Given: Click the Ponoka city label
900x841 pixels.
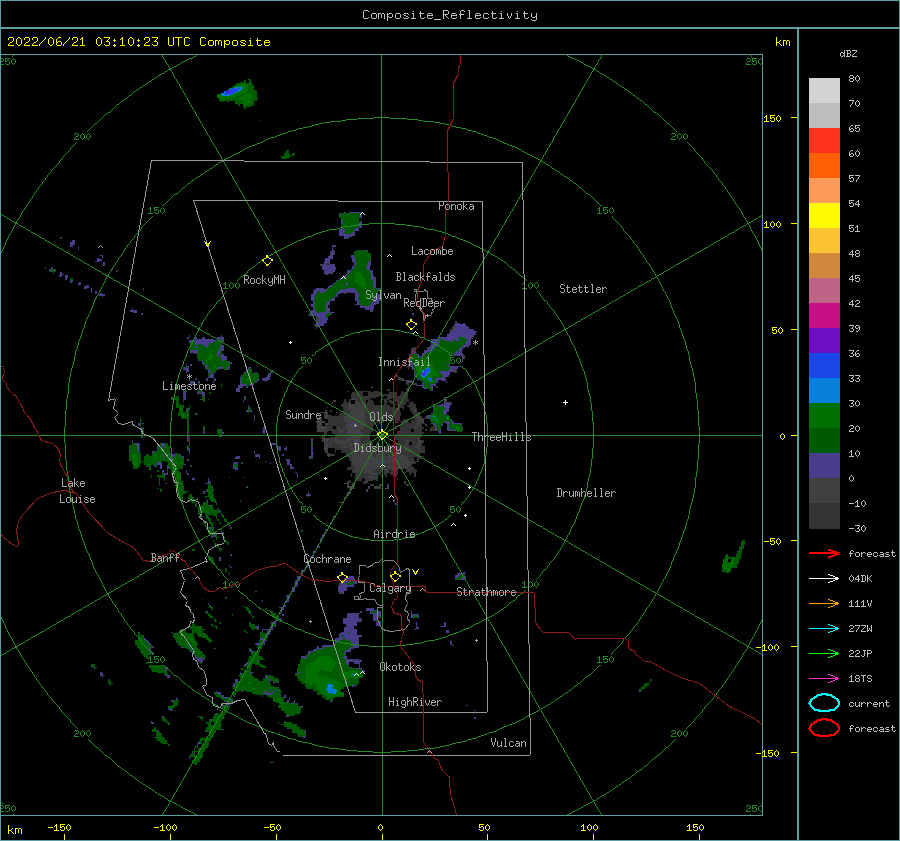Looking at the screenshot, I should (x=456, y=206).
